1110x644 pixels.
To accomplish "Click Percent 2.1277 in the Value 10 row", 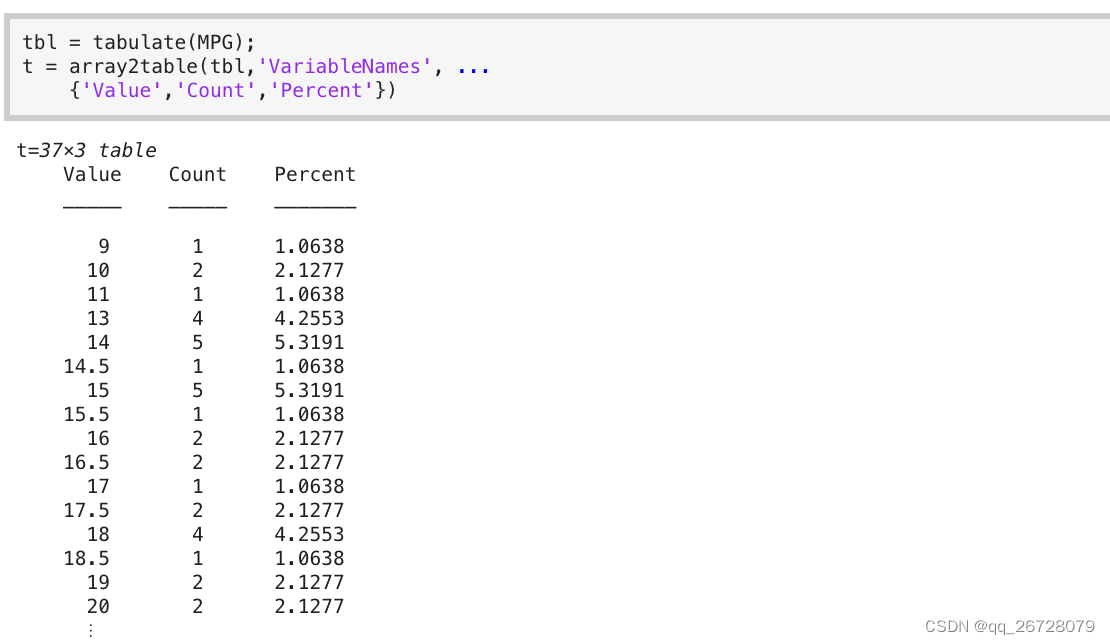I will pos(309,270).
